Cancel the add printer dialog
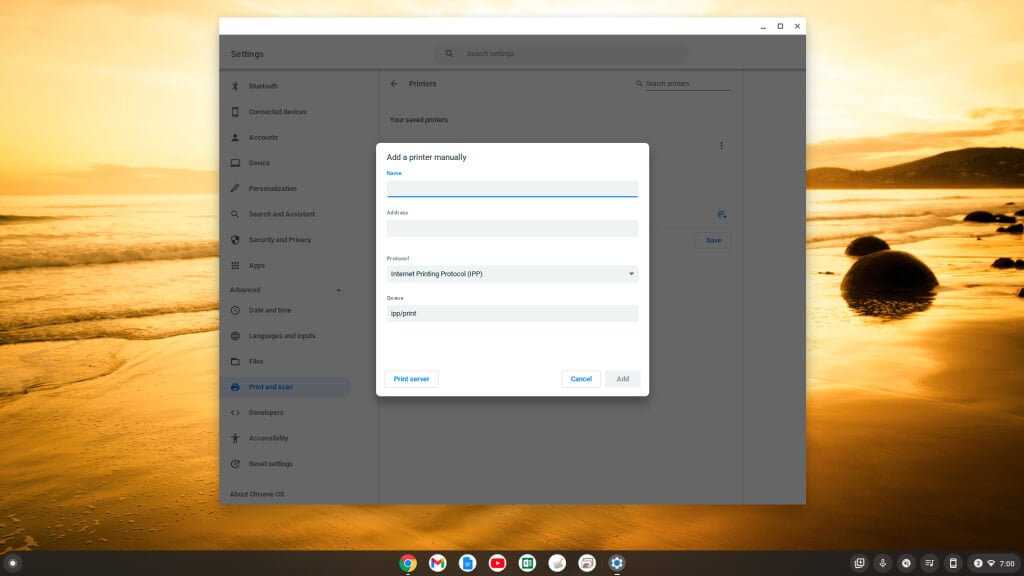Screen dimensions: 1024x576 coord(581,379)
